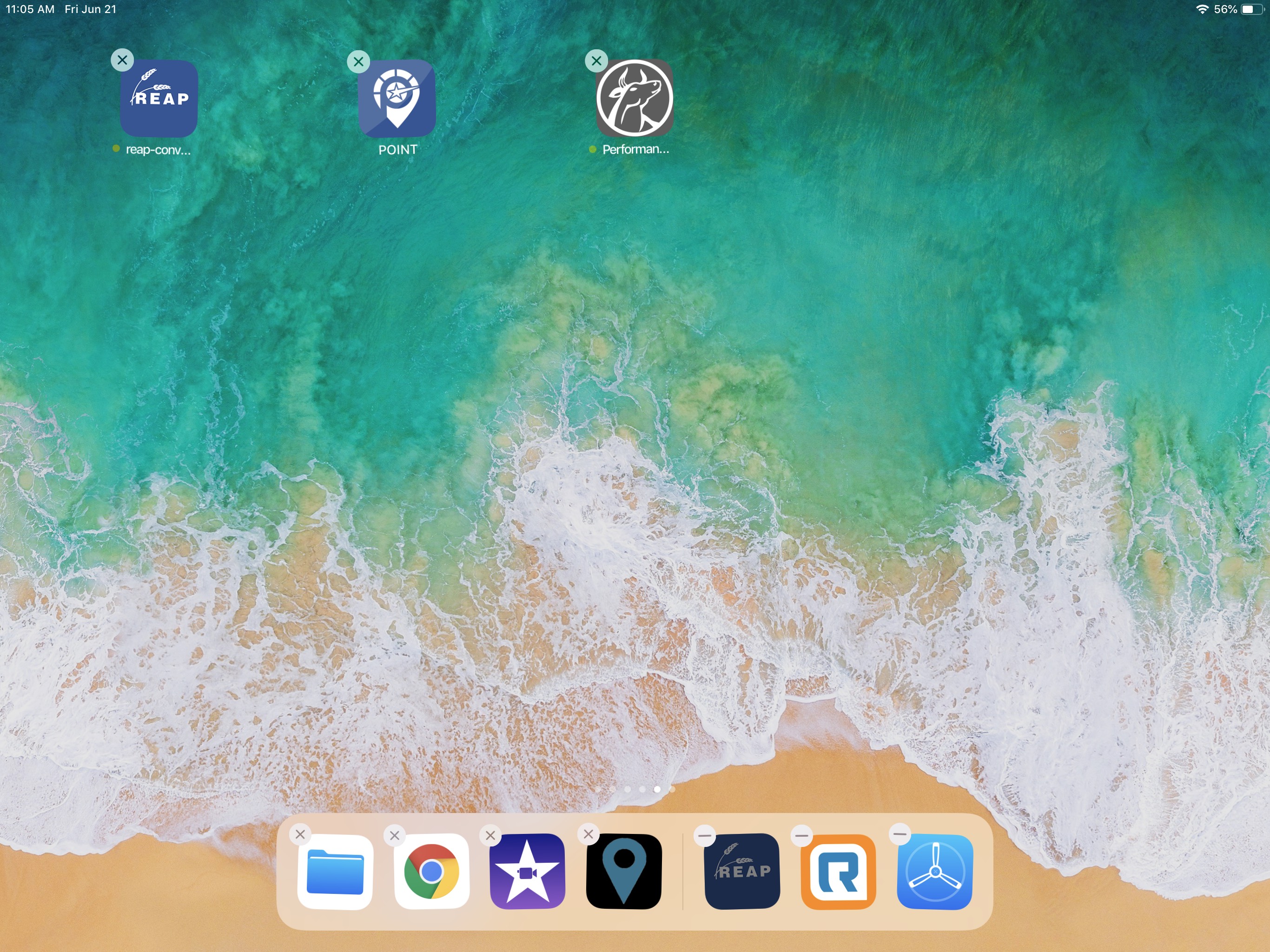Launch Chrome from the dock
Image resolution: width=1270 pixels, height=952 pixels.
(431, 871)
